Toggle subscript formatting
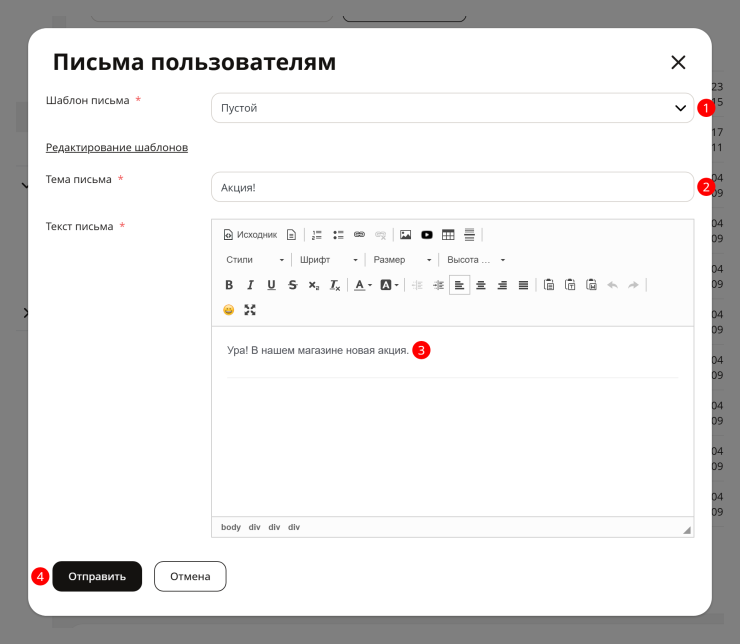Viewport: 740px width, 644px height. 314,285
